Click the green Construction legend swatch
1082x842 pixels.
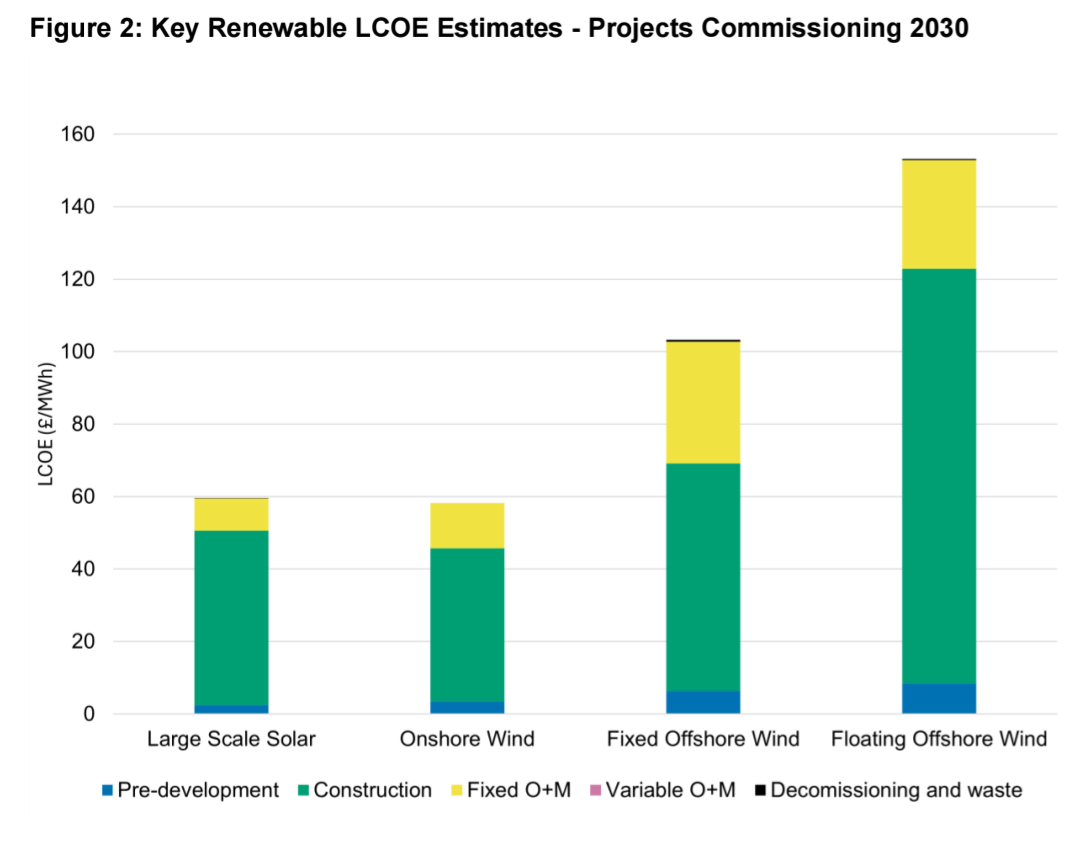(302, 791)
